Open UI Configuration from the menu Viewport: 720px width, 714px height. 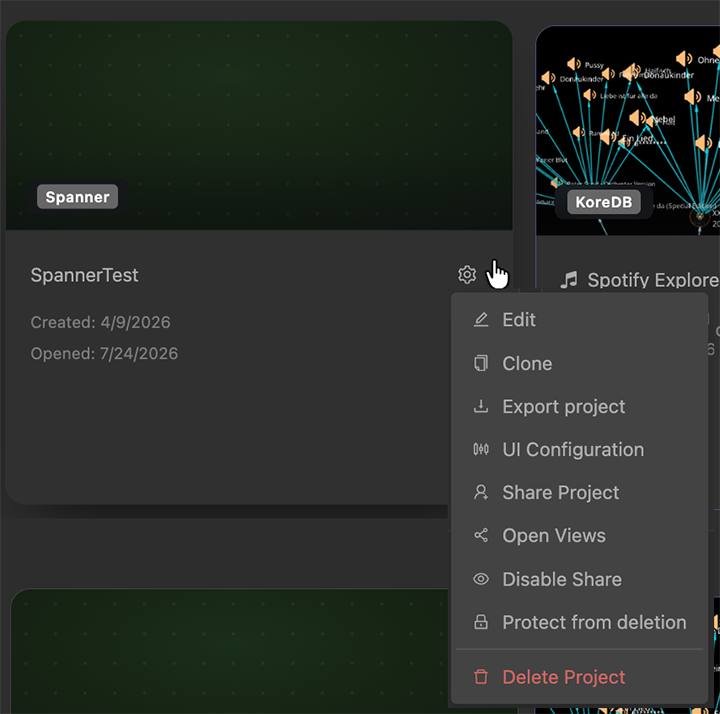pyautogui.click(x=579, y=450)
